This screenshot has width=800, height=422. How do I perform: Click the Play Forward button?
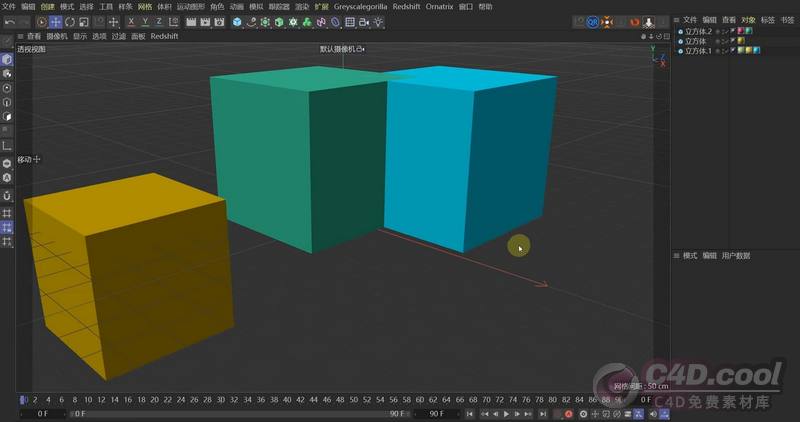click(506, 413)
